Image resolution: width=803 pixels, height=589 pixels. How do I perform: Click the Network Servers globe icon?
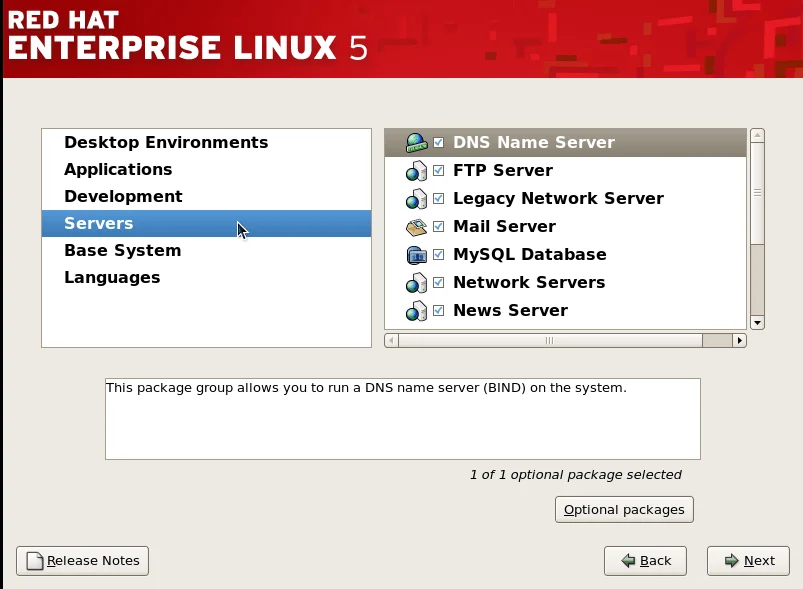click(416, 283)
